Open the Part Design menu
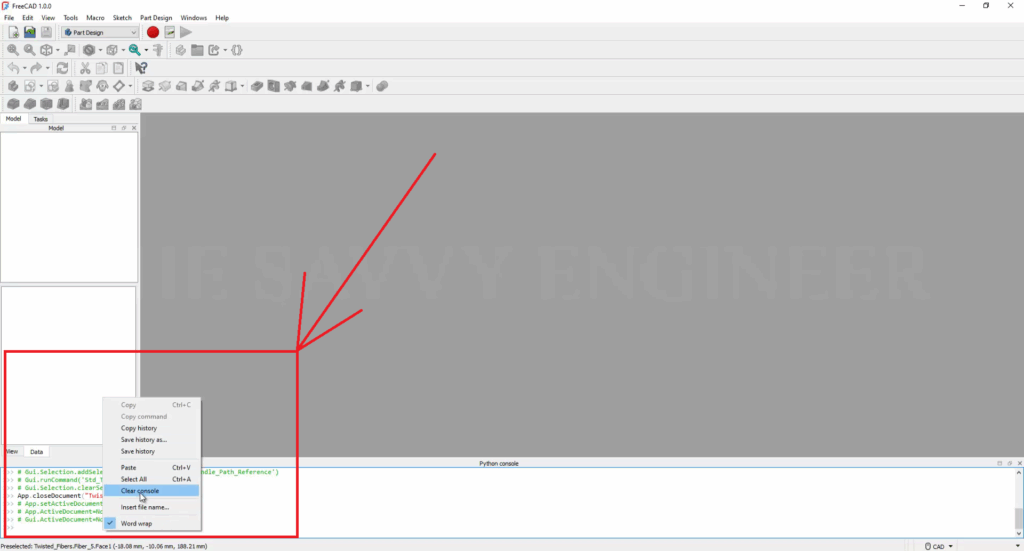Screen dimensions: 1024x551 (x=156, y=18)
